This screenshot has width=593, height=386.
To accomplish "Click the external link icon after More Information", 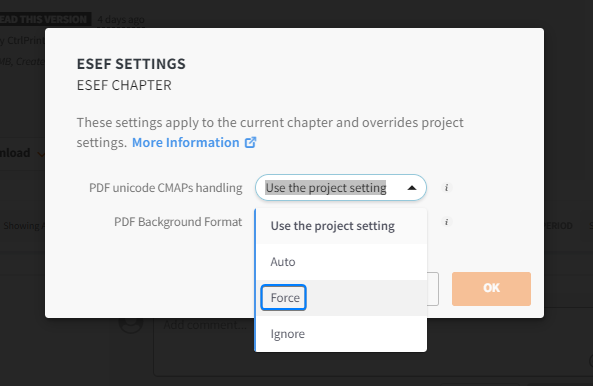I will point(250,143).
